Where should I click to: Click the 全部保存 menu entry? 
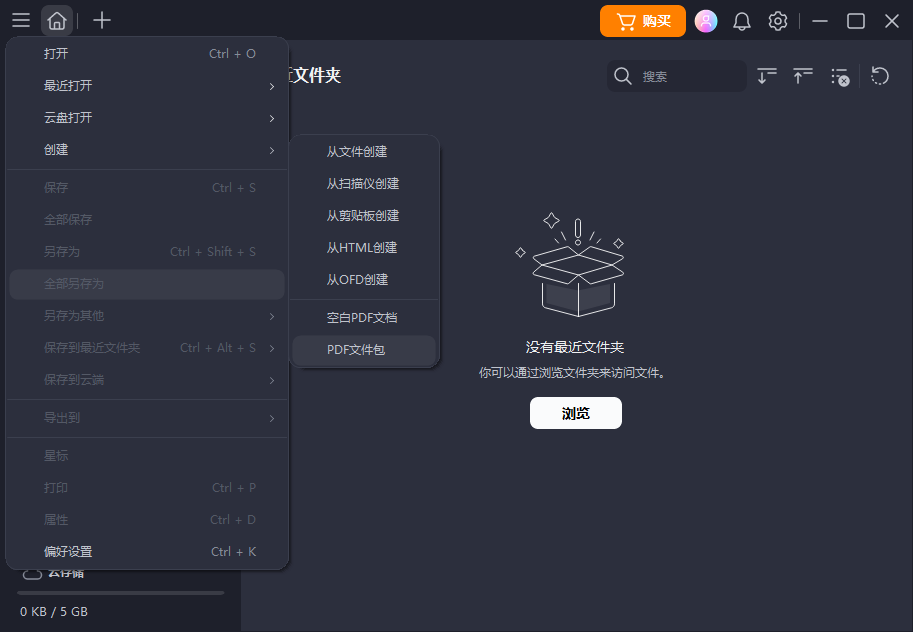click(147, 220)
